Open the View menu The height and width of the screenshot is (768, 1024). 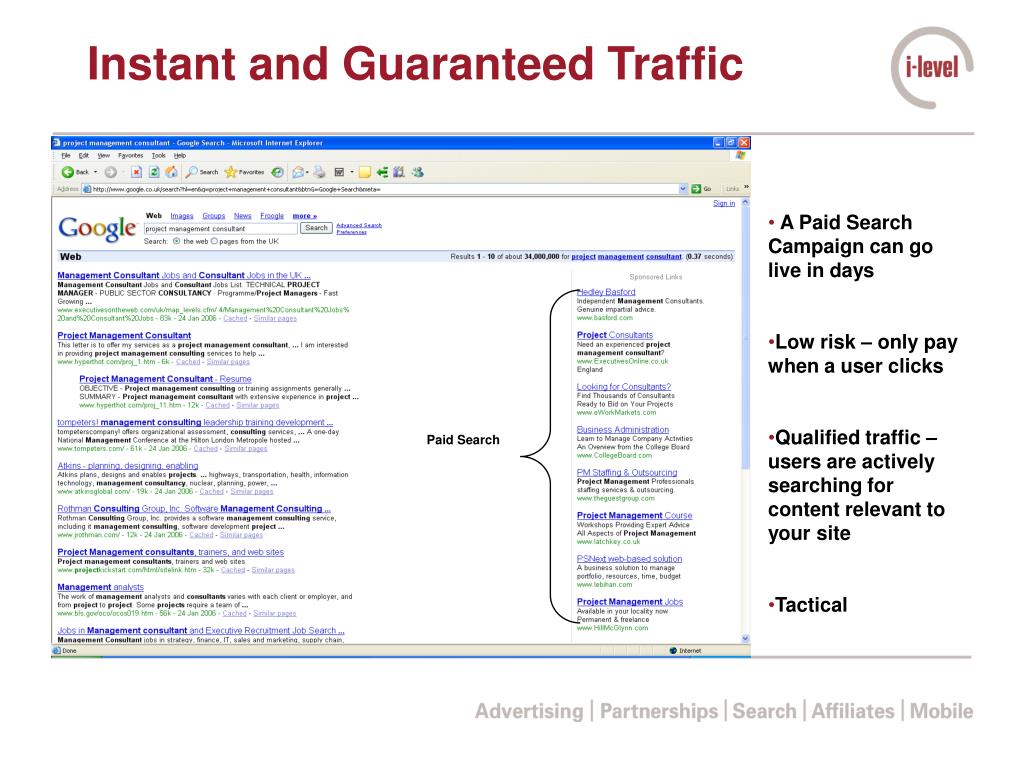click(x=104, y=156)
